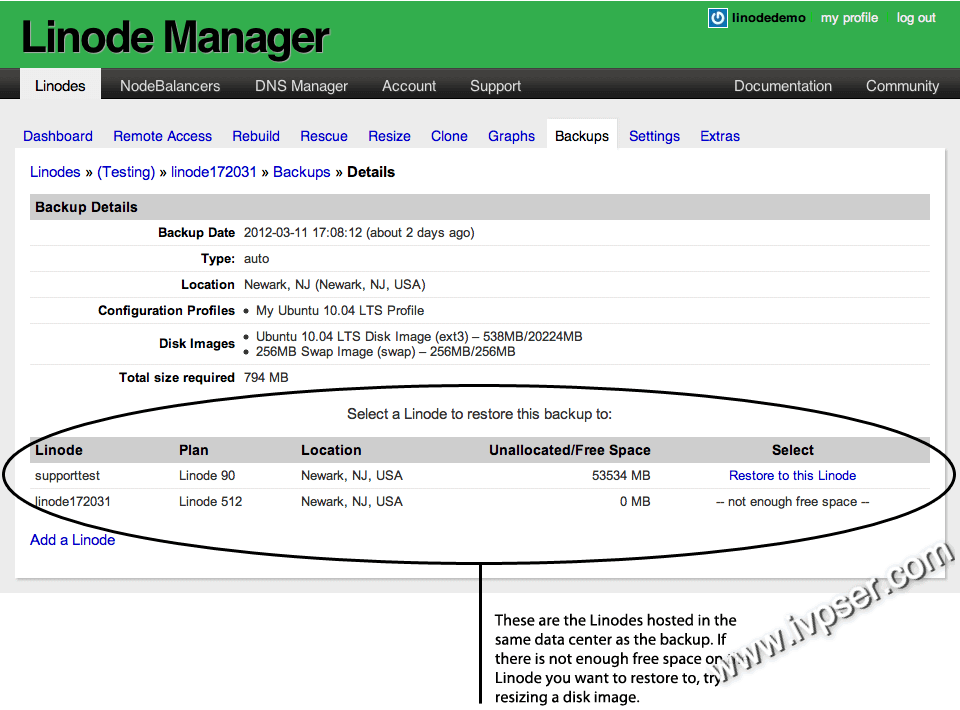Open the NodeBalancers tab
This screenshot has height=710, width=960.
(x=170, y=86)
